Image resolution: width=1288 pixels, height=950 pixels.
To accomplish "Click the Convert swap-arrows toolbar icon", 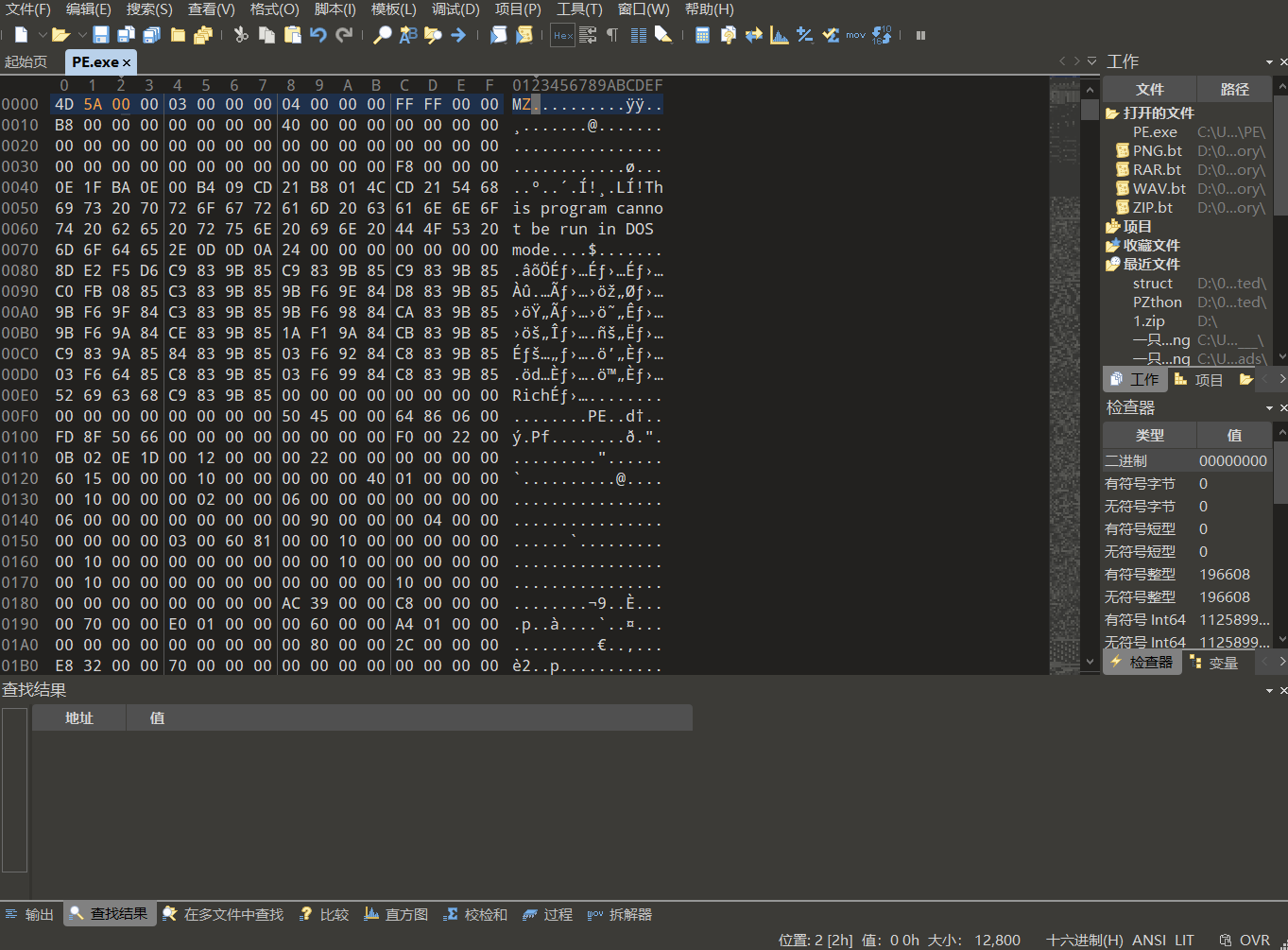I will tap(753, 35).
